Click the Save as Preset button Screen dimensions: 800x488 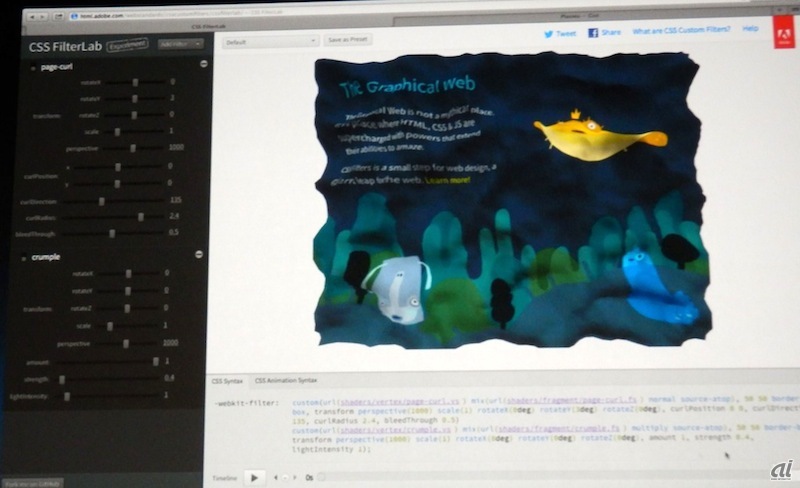pos(350,41)
